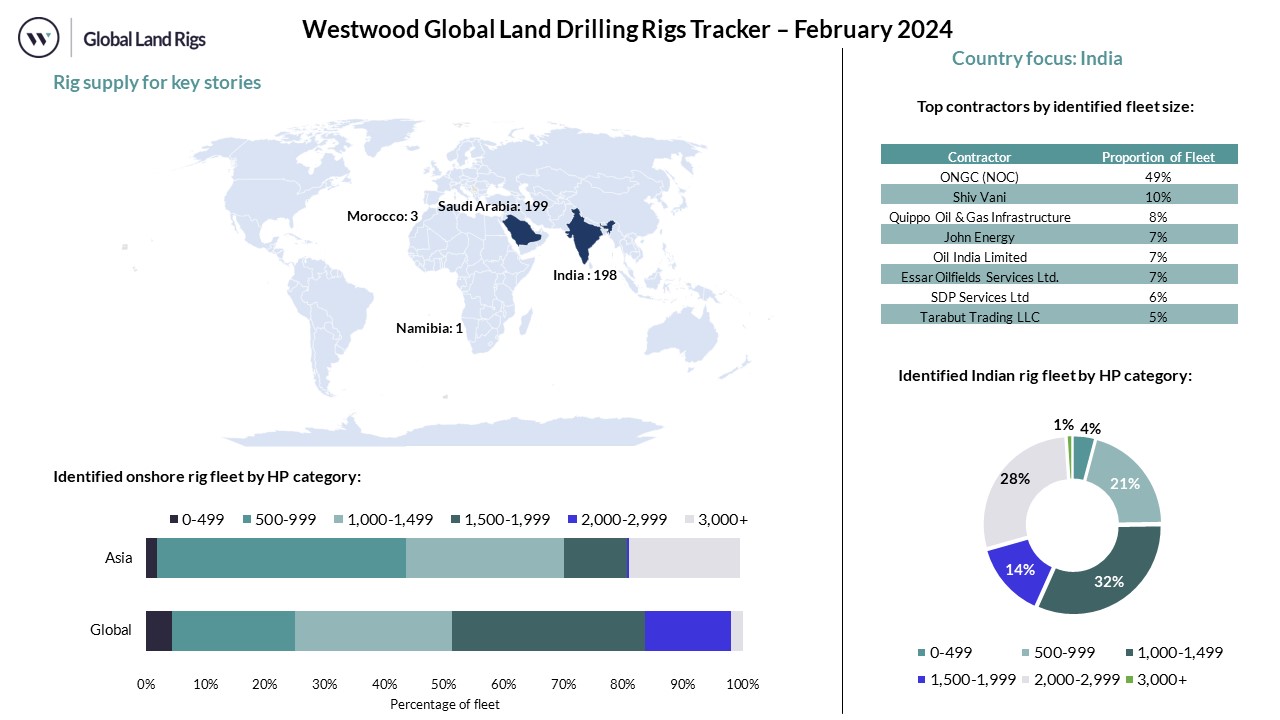Click the 3,000+ donut legend green marker
The width and height of the screenshot is (1280, 720).
(x=922, y=680)
